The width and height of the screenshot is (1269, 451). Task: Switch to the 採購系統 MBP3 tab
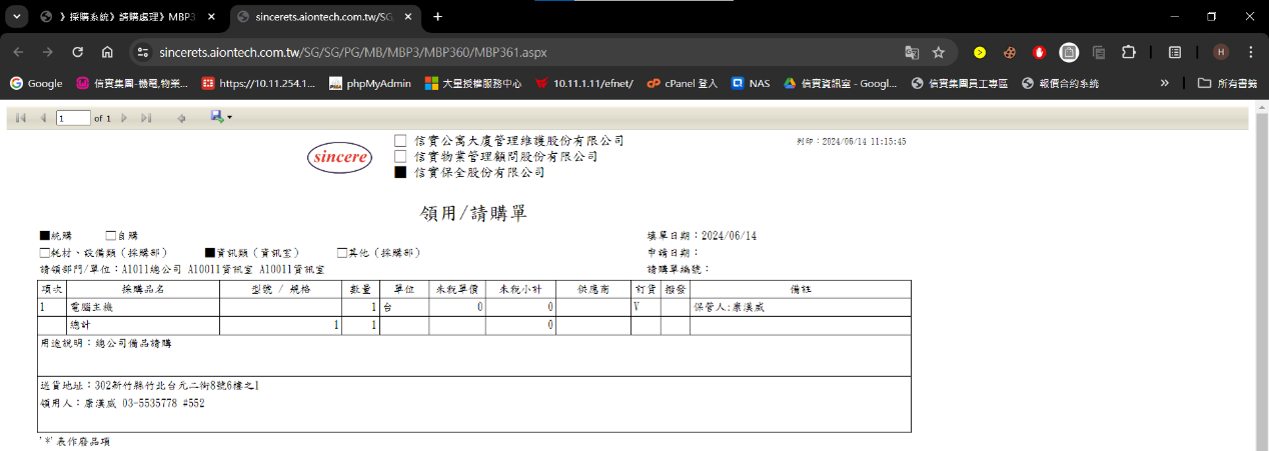[127, 17]
